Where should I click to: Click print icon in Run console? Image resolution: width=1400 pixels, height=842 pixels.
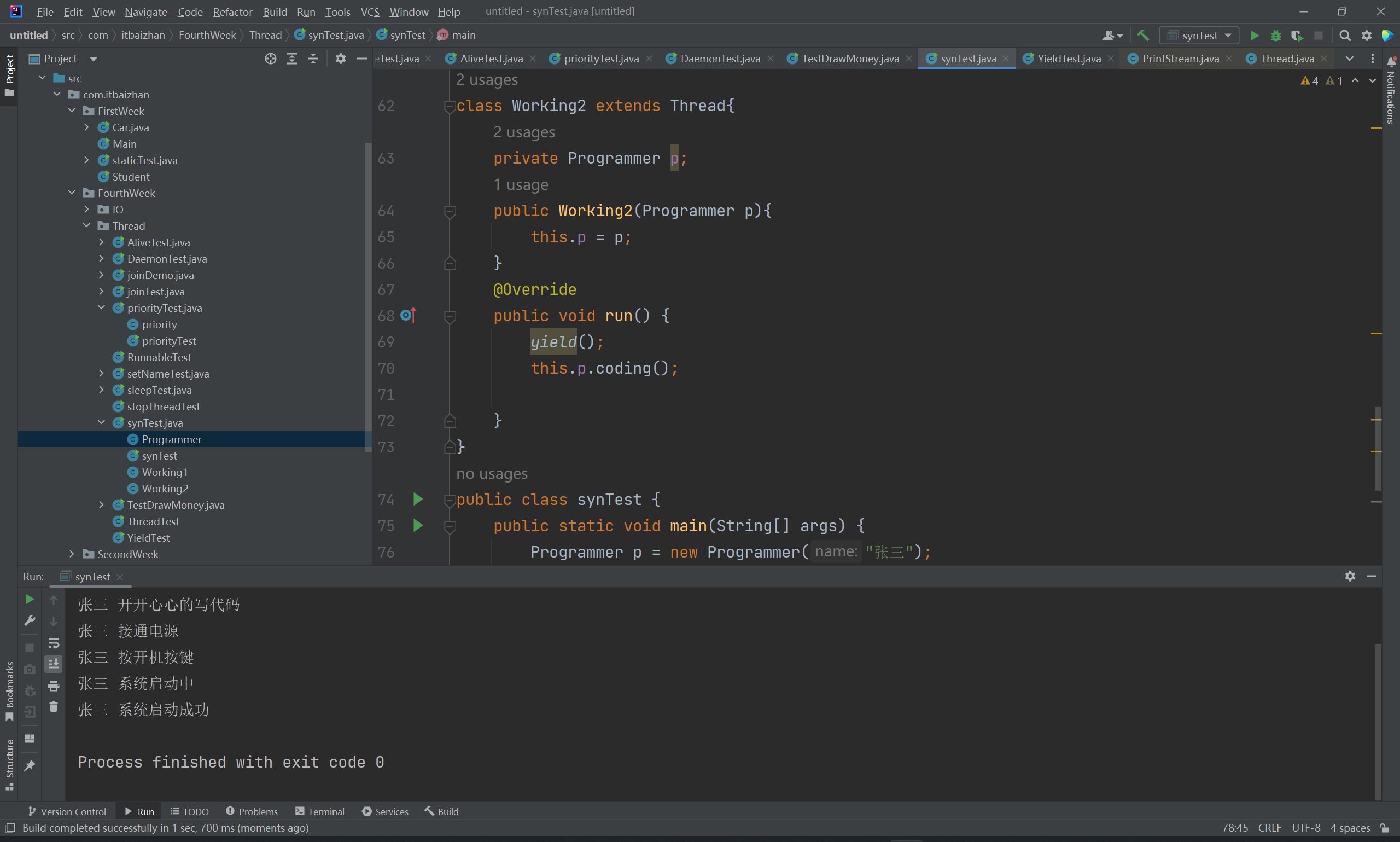(x=53, y=686)
